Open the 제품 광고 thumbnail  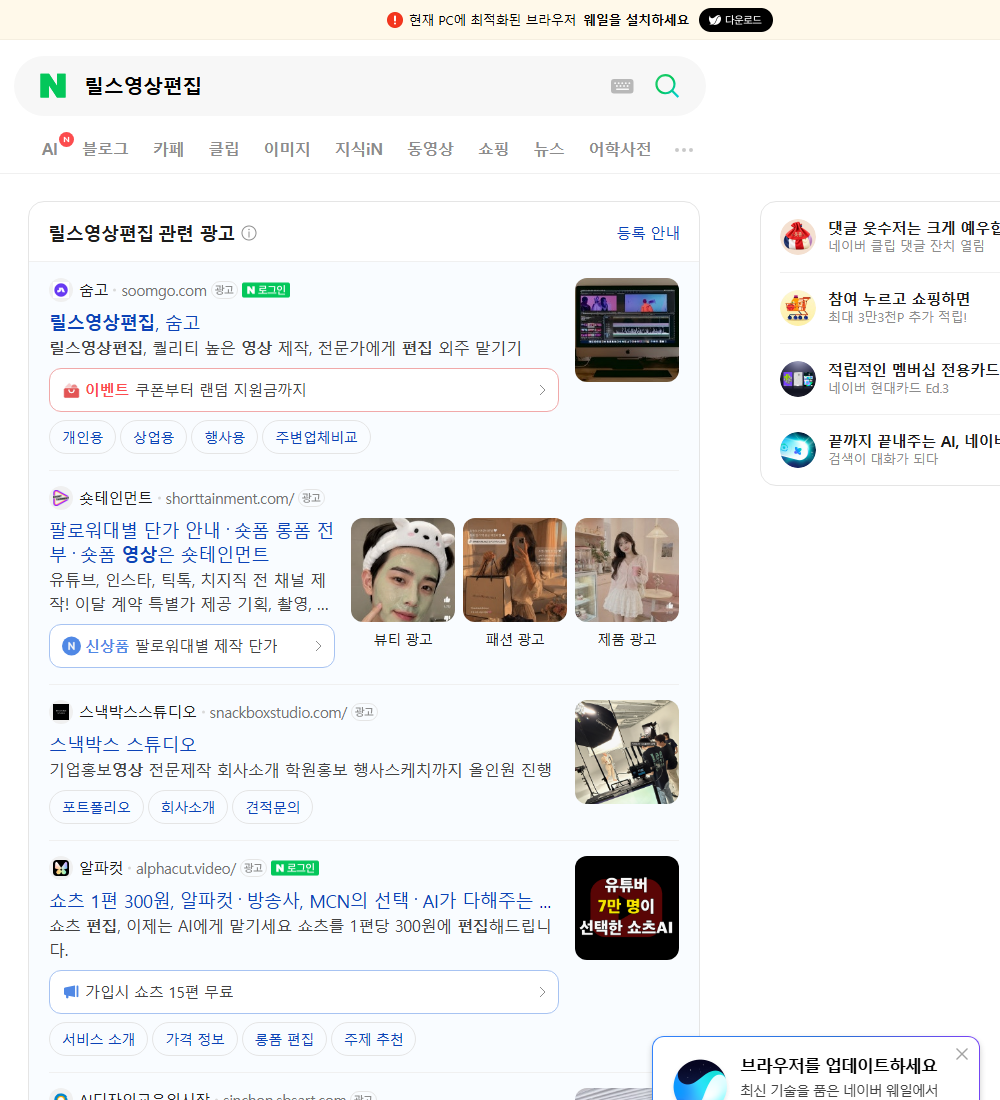point(627,570)
